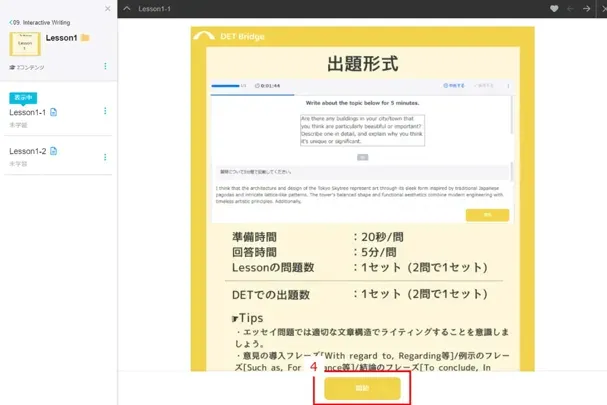Screen dimensions: 607x405
Task: Click the DET Bridge logo
Action: [x=229, y=36]
